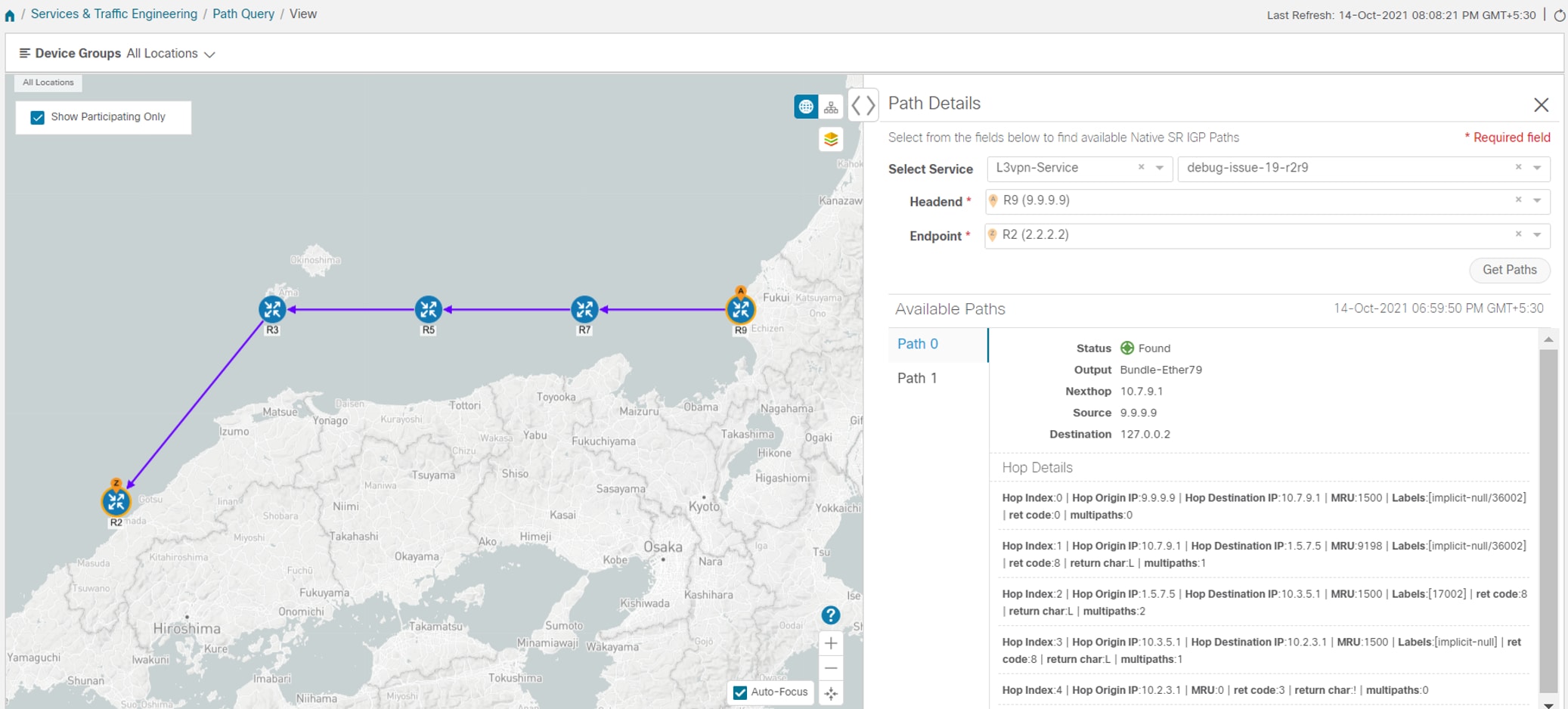1568x709 pixels.
Task: Click the Last Refresh timestamp text
Action: [x=1401, y=15]
